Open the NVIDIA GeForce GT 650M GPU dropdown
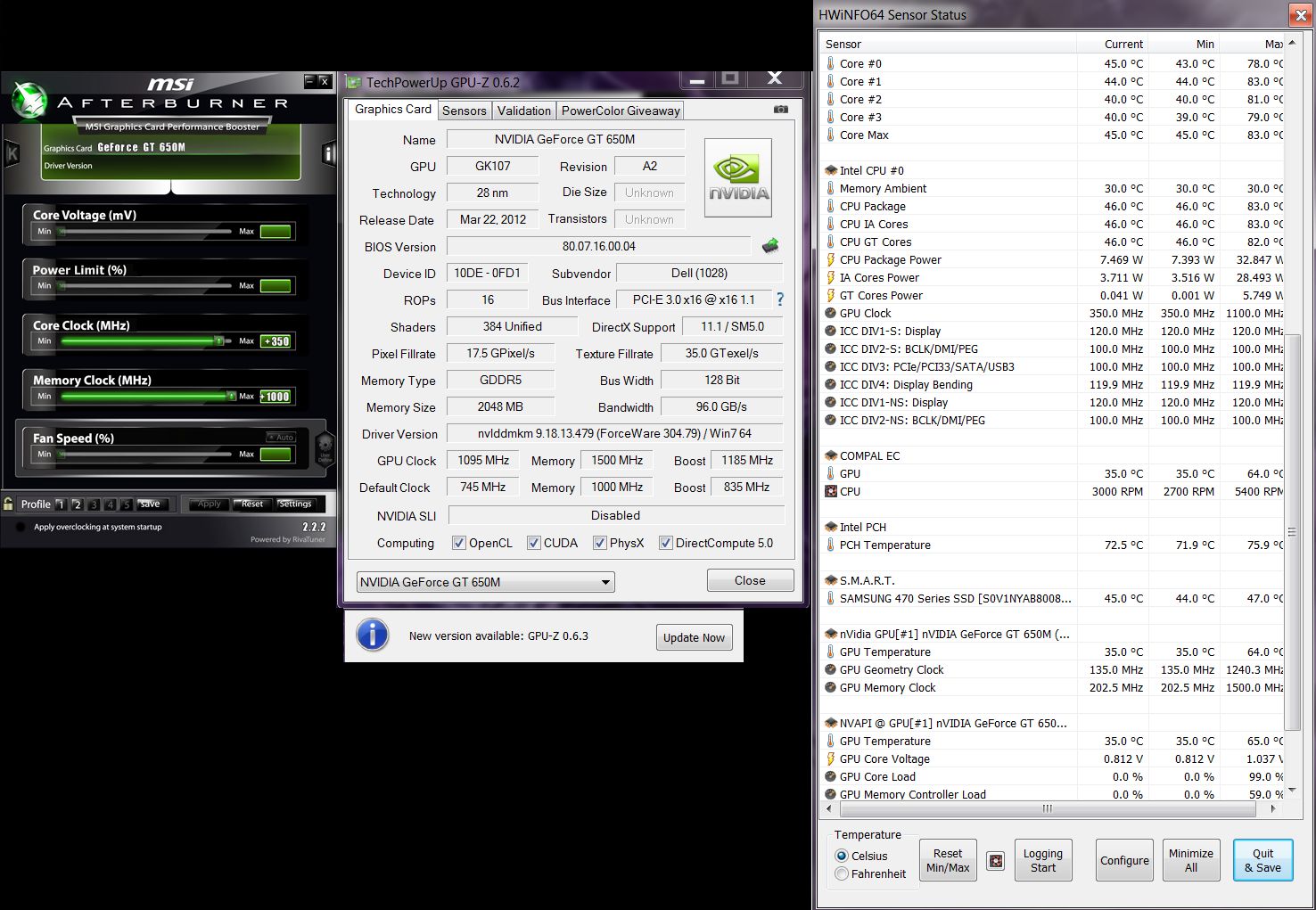 (x=486, y=582)
